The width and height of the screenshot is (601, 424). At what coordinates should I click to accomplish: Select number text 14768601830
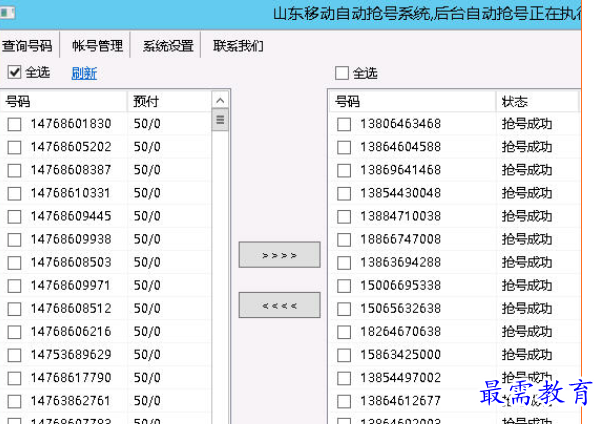pos(71,124)
